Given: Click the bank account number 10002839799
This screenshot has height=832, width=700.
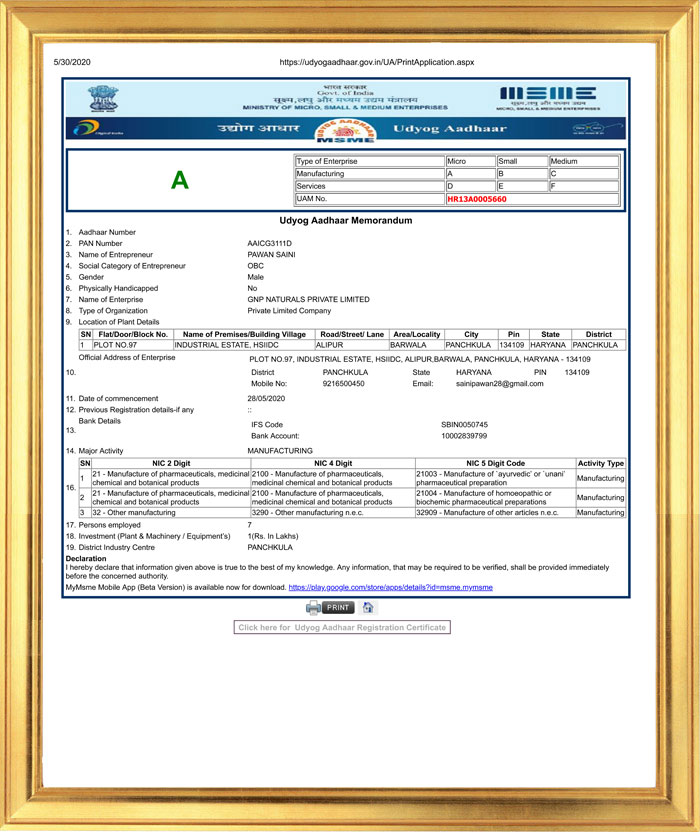Looking at the screenshot, I should coord(464,436).
